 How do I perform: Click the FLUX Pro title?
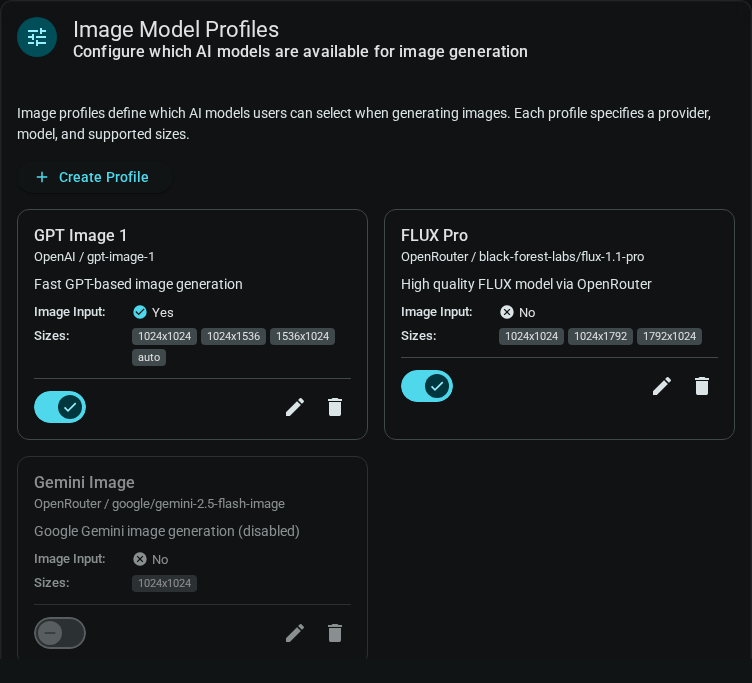pos(435,236)
